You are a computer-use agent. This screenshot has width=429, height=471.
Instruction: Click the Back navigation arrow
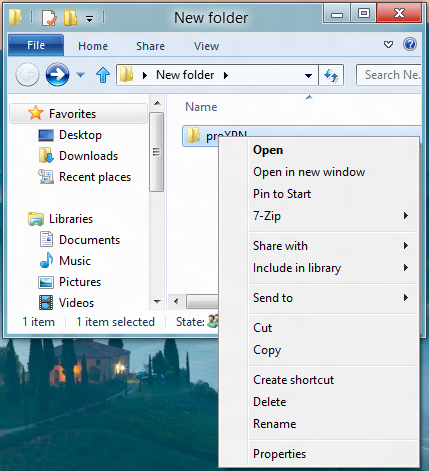coord(27,75)
